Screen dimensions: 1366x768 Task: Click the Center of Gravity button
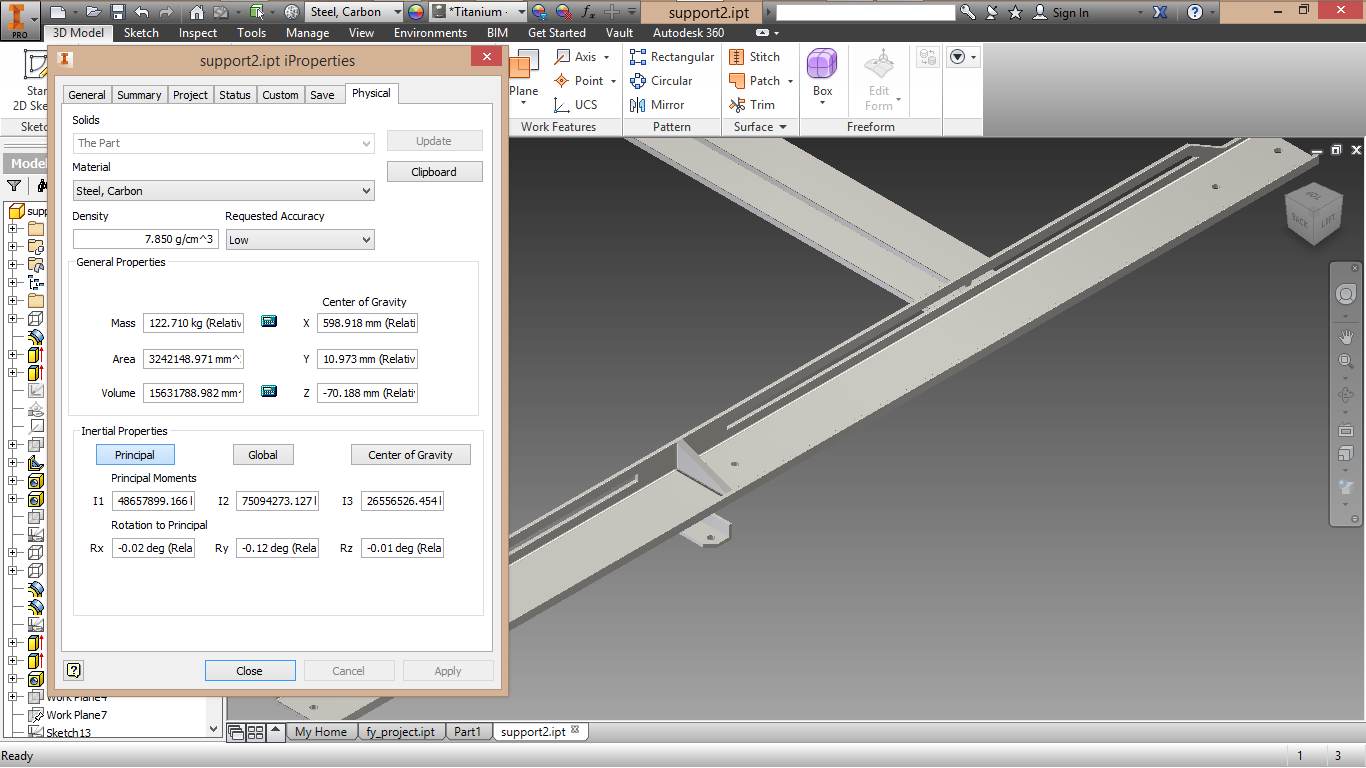[411, 455]
